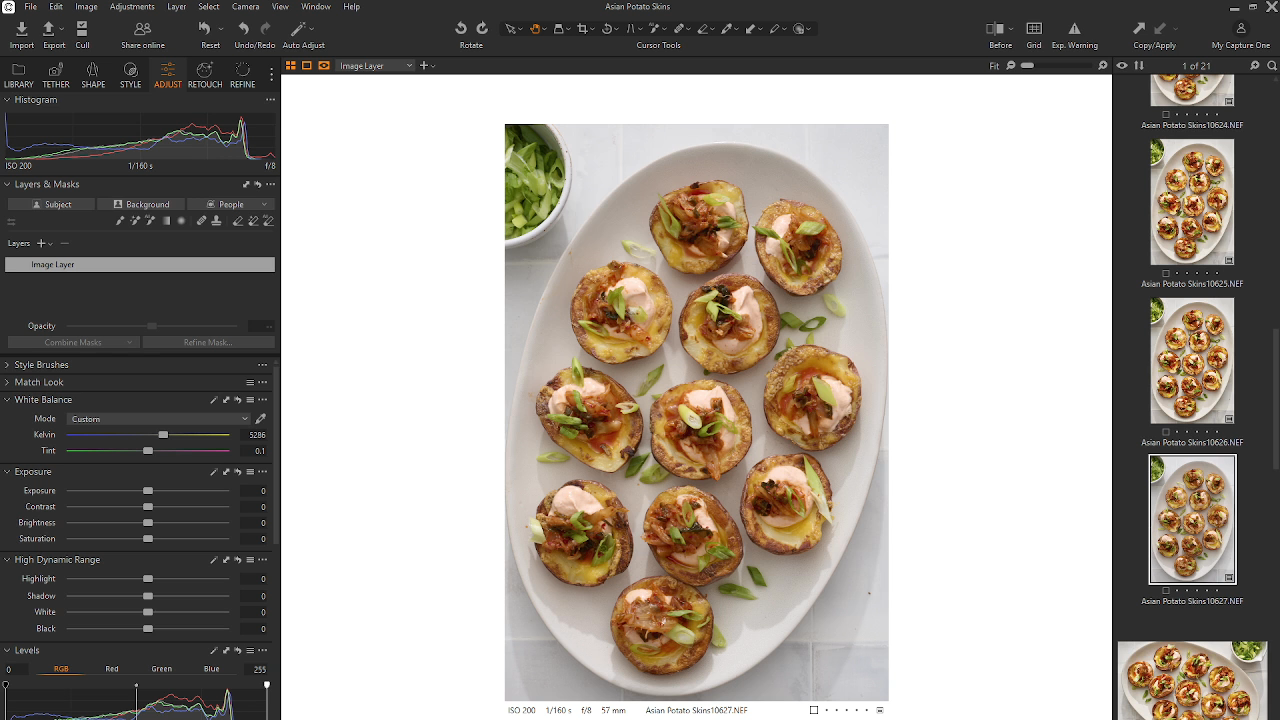1280x720 pixels.
Task: Toggle Before view comparison
Action: pyautogui.click(x=996, y=29)
